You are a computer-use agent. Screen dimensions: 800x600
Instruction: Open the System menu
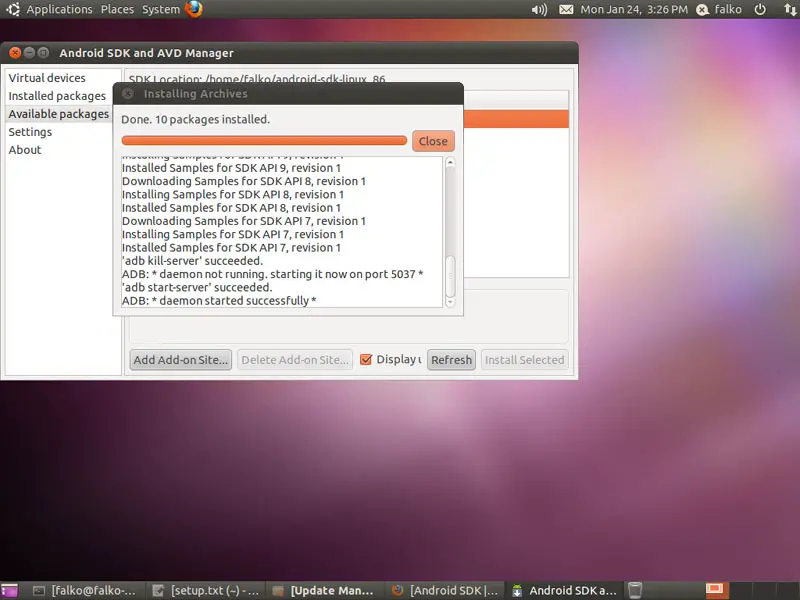pos(161,9)
